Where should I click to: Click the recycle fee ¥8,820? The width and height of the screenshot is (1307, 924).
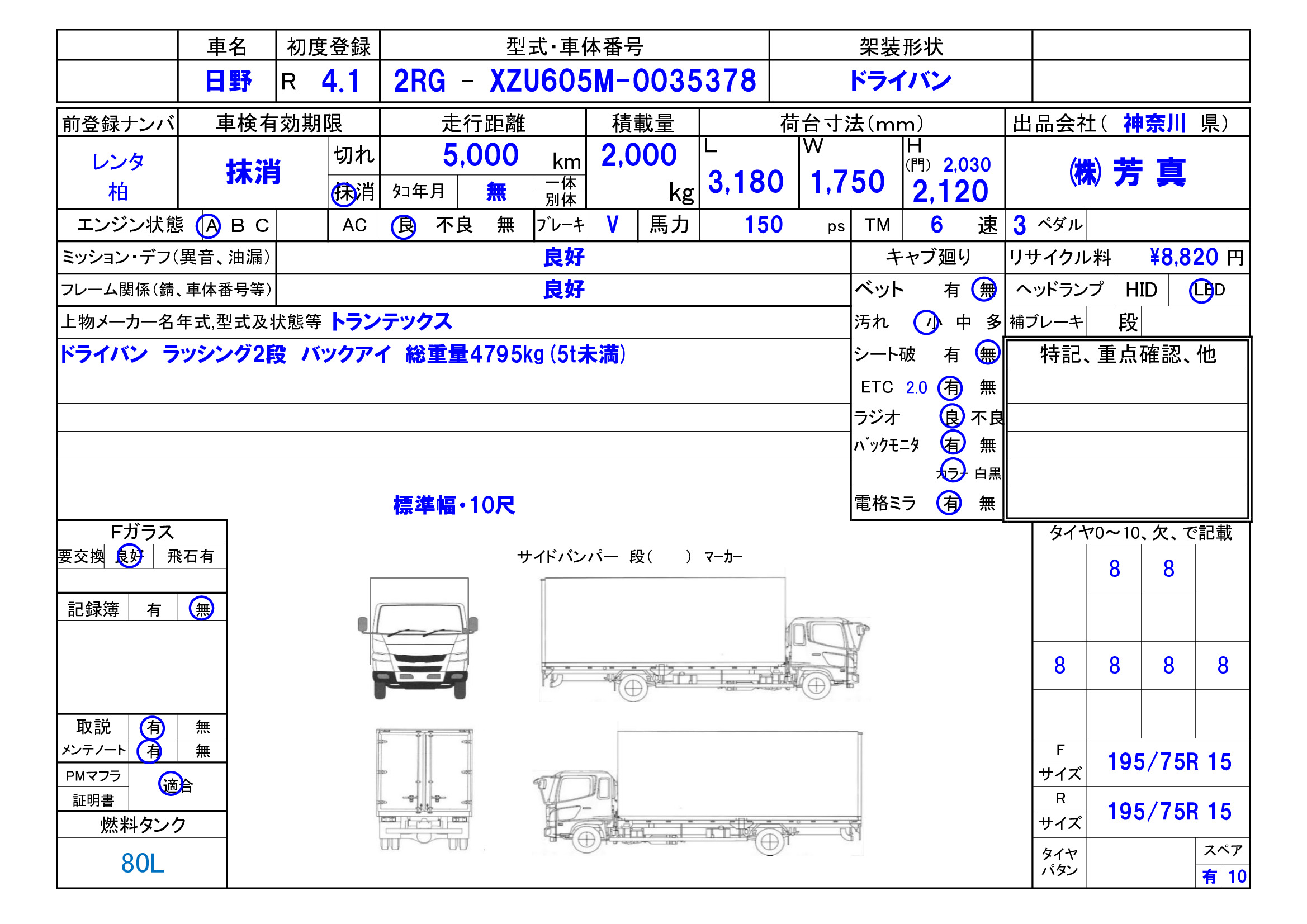point(1183,257)
